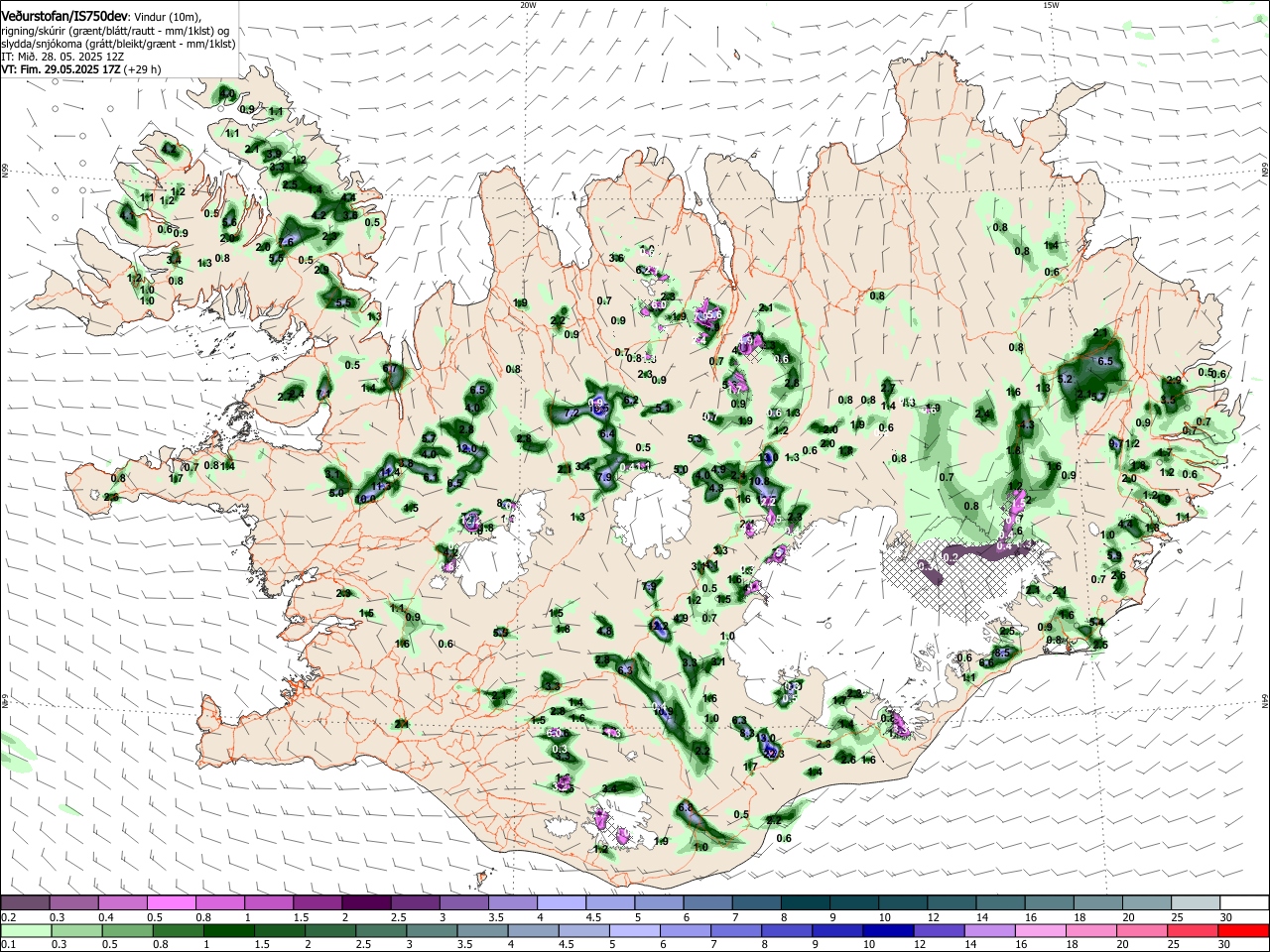
Task: Click the 15W longitude label
Action: click(x=1051, y=5)
